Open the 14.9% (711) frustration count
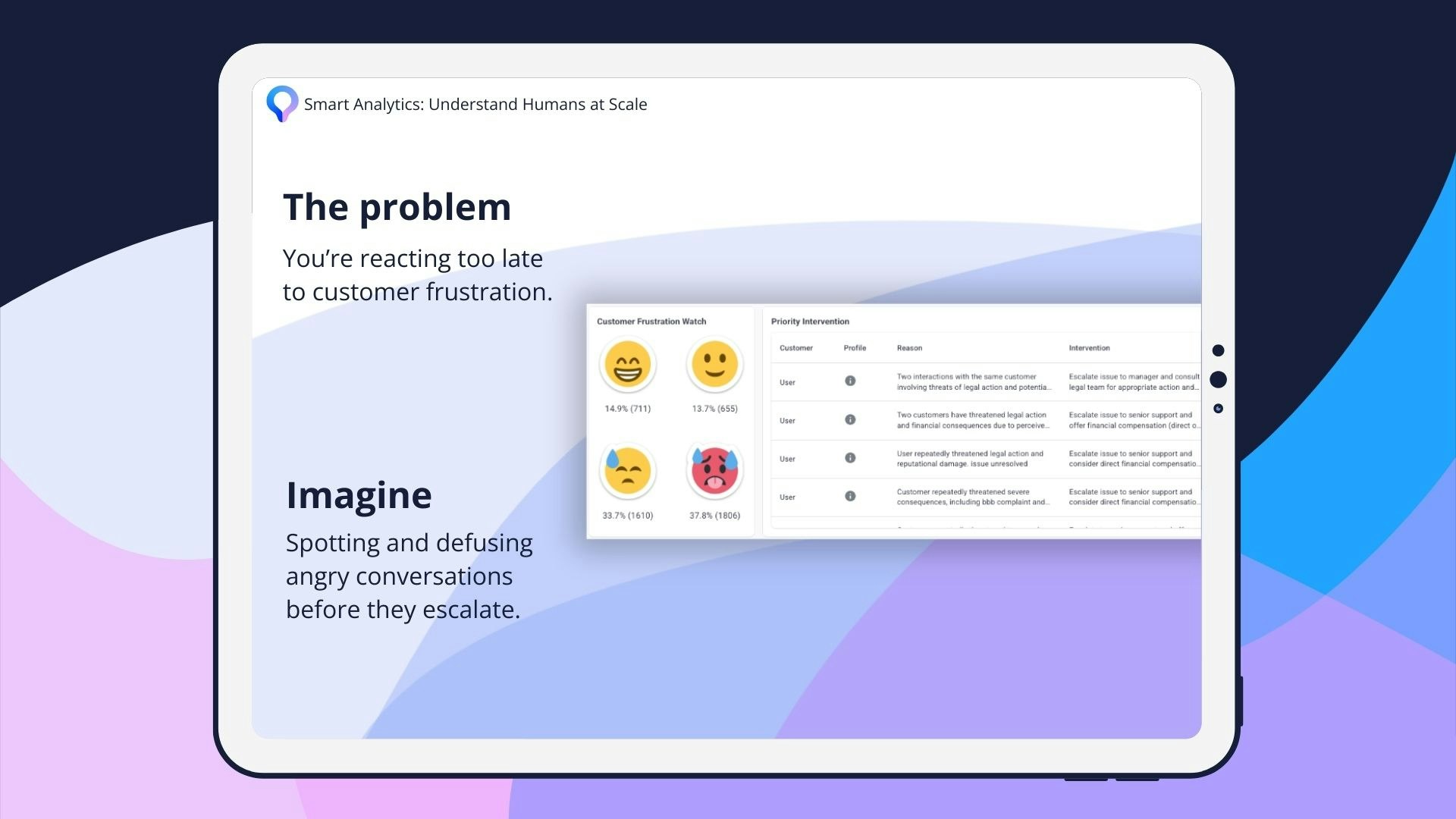Screen dimensions: 1456x819 click(x=627, y=409)
